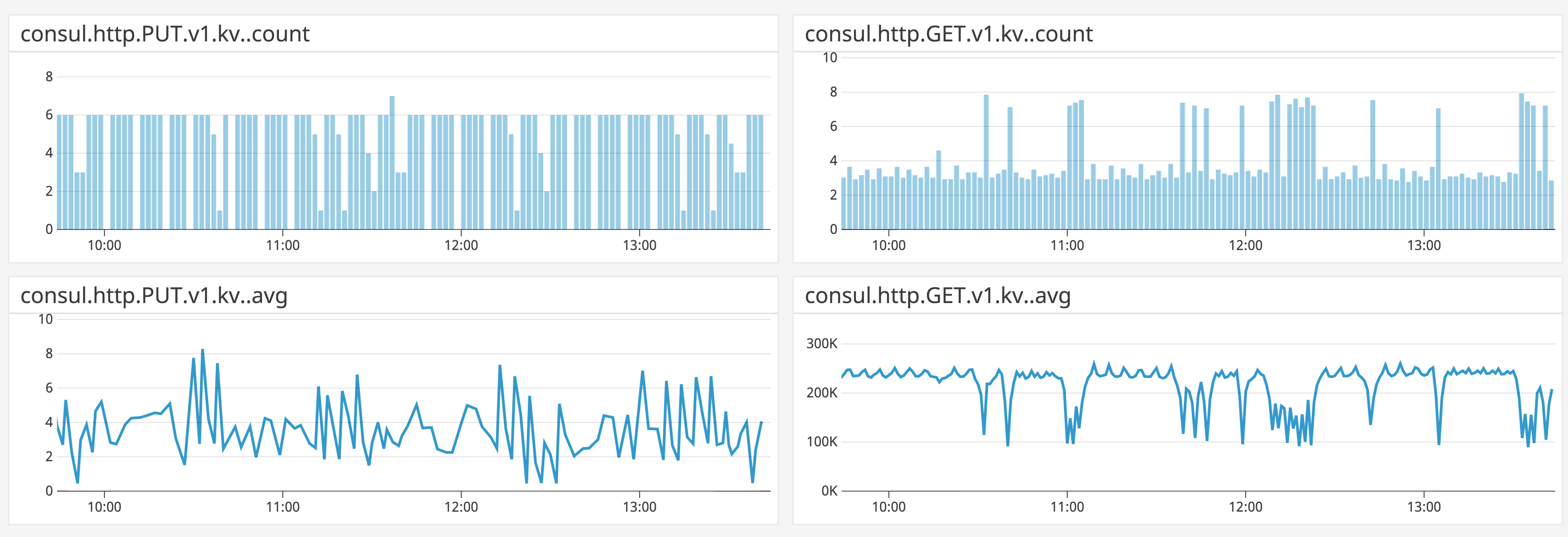Click the 300K y-axis label in GET avg chart
1568x537 pixels.
click(x=822, y=344)
